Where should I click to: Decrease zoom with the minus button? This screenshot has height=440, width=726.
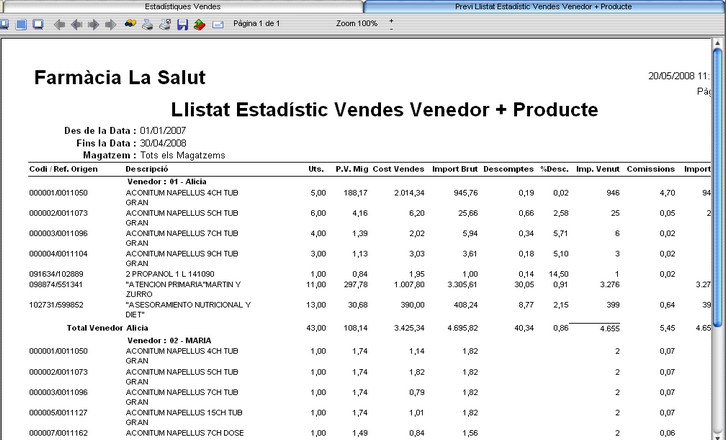point(391,29)
